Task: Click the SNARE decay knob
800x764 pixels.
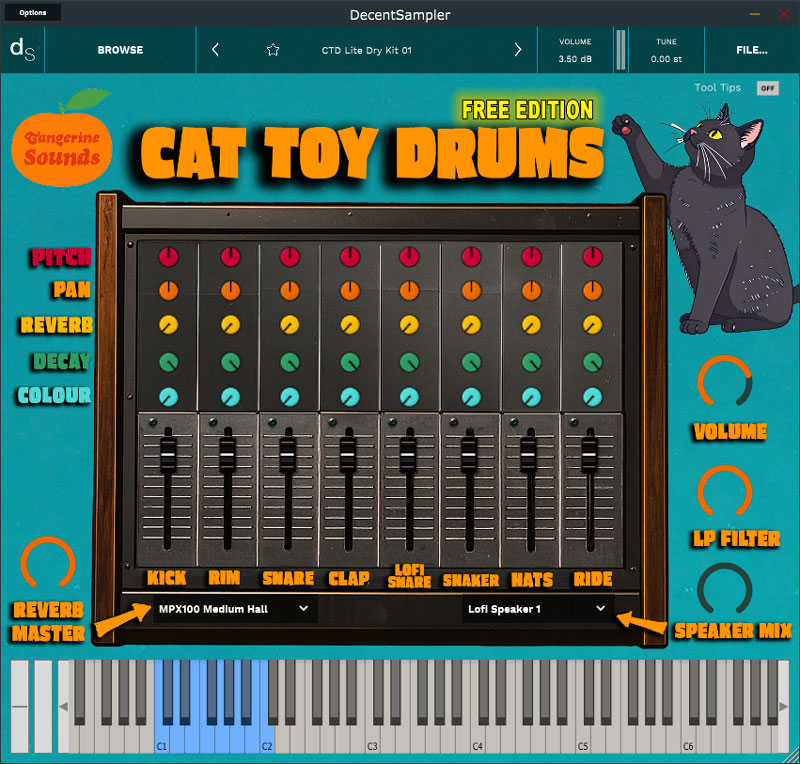Action: click(x=290, y=362)
